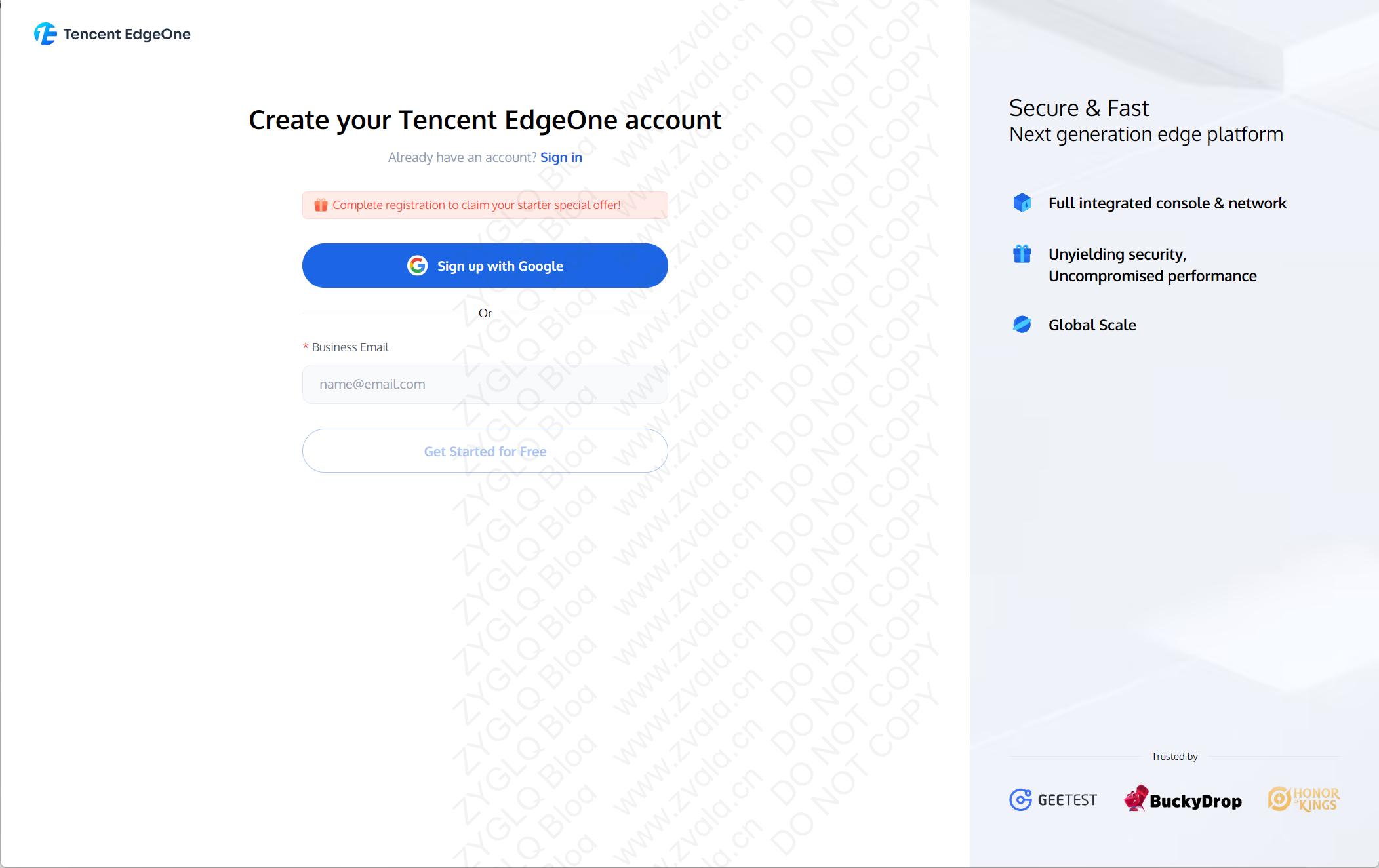Screen dimensions: 1379x868
Task: Click Get Started for Free button
Action: point(485,451)
